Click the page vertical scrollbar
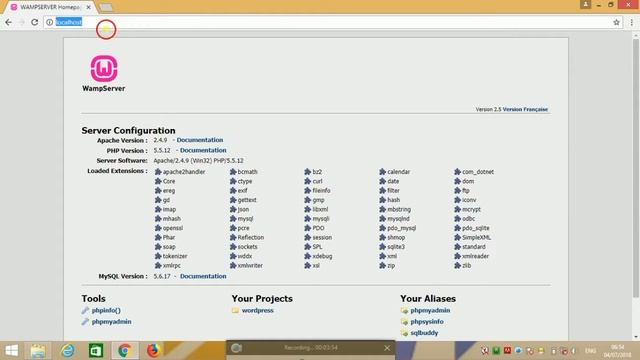 (636, 167)
